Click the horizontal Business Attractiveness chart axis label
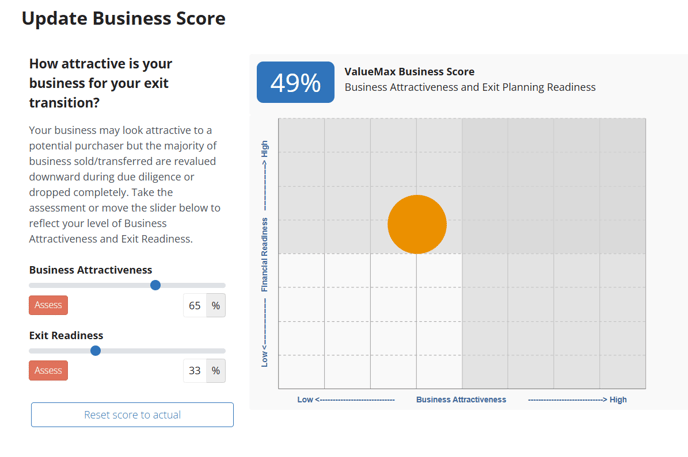Image resolution: width=688 pixels, height=457 pixels. pos(461,399)
